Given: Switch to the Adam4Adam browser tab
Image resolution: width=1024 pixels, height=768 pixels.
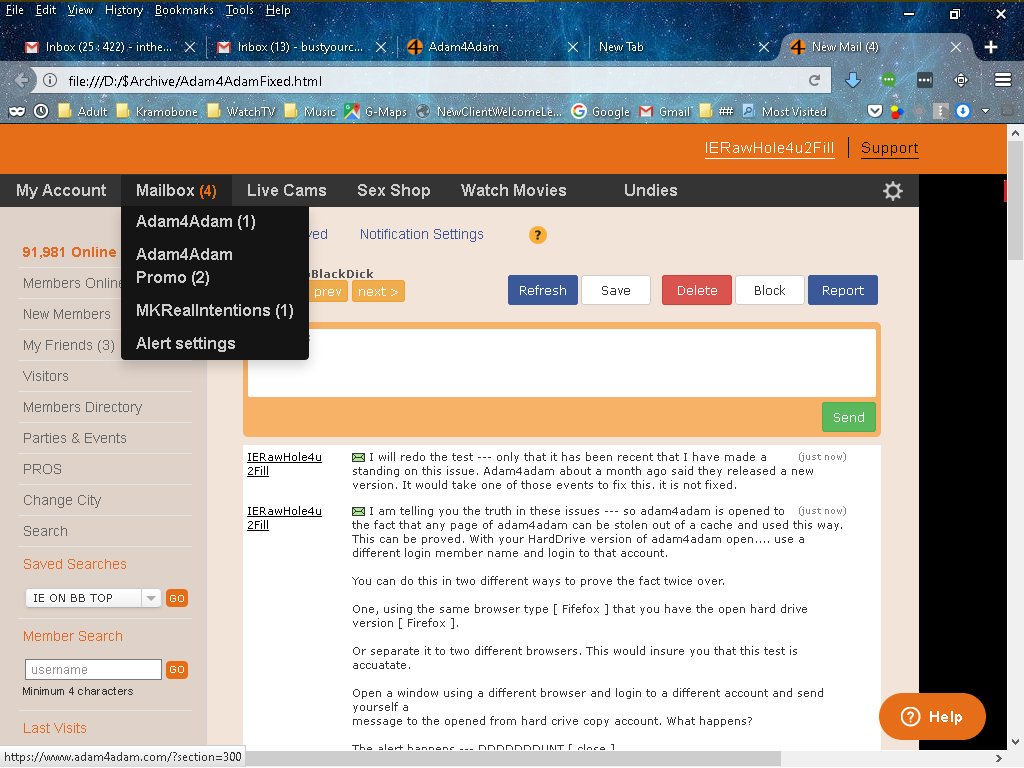Looking at the screenshot, I should [493, 47].
